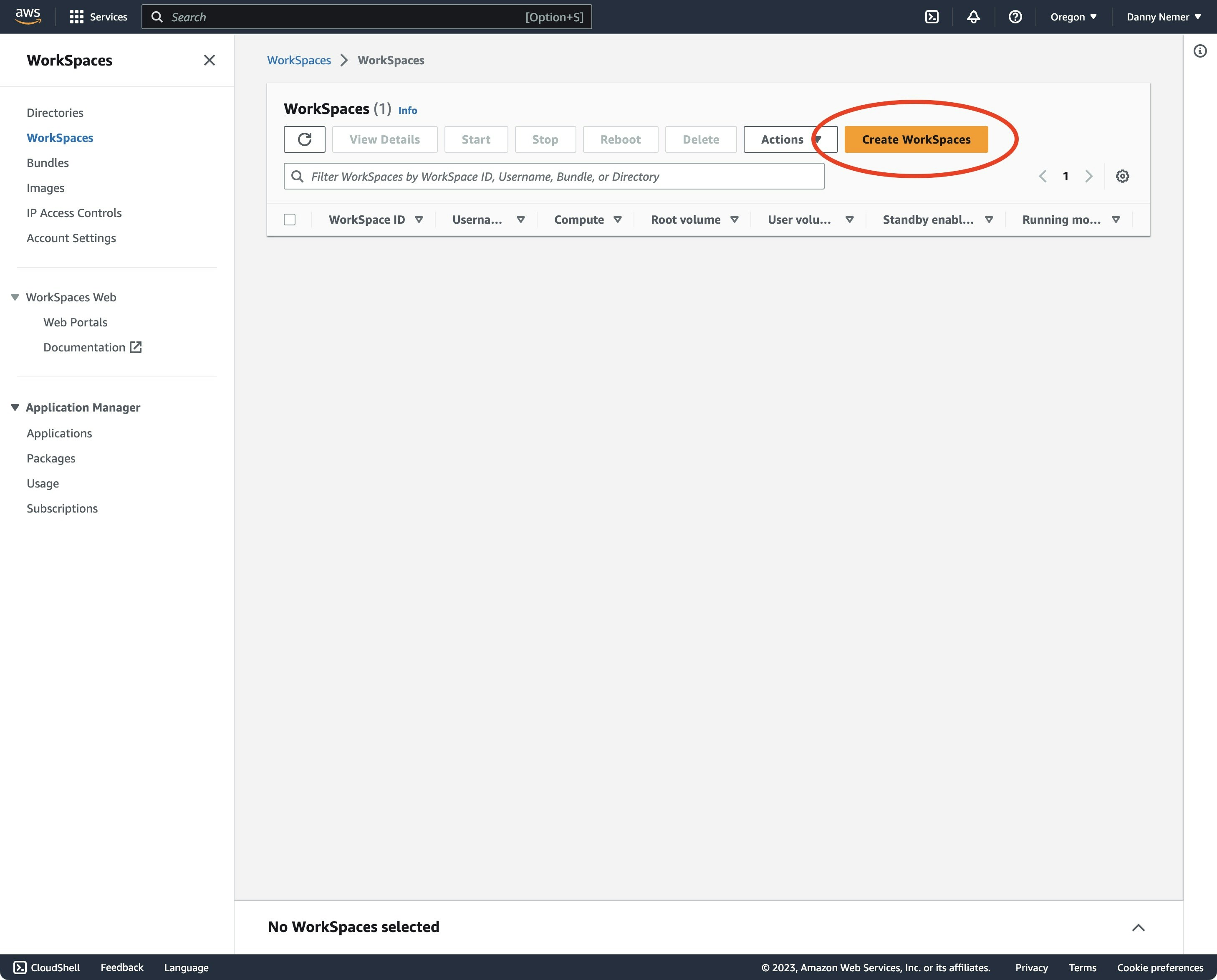Focus the top Search bar
The image size is (1217, 980).
coord(366,17)
